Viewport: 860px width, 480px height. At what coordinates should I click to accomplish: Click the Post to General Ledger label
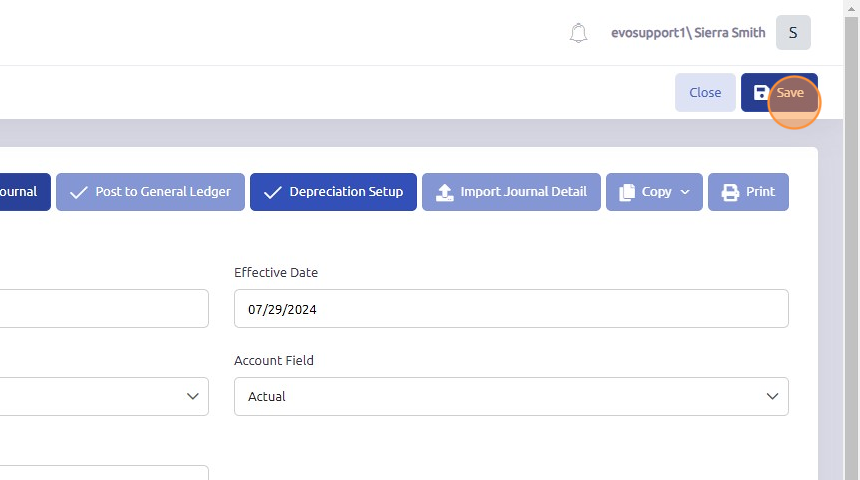163,192
